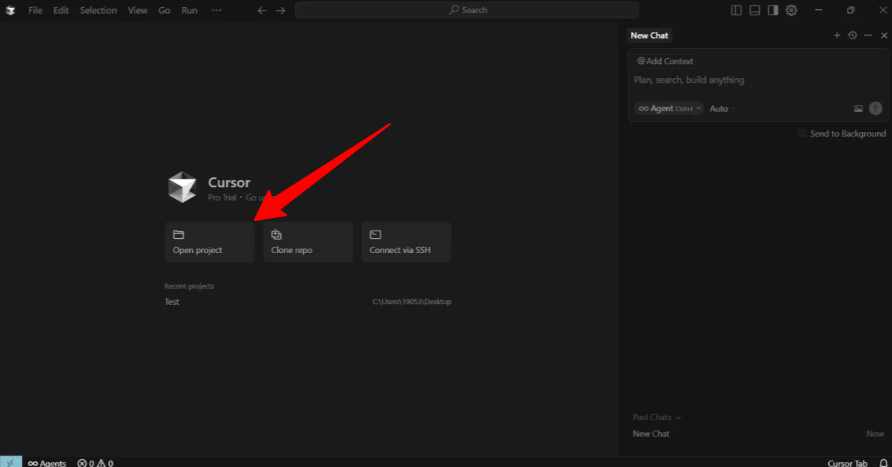The width and height of the screenshot is (892, 467).
Task: Open chat history clock icon
Action: point(852,35)
